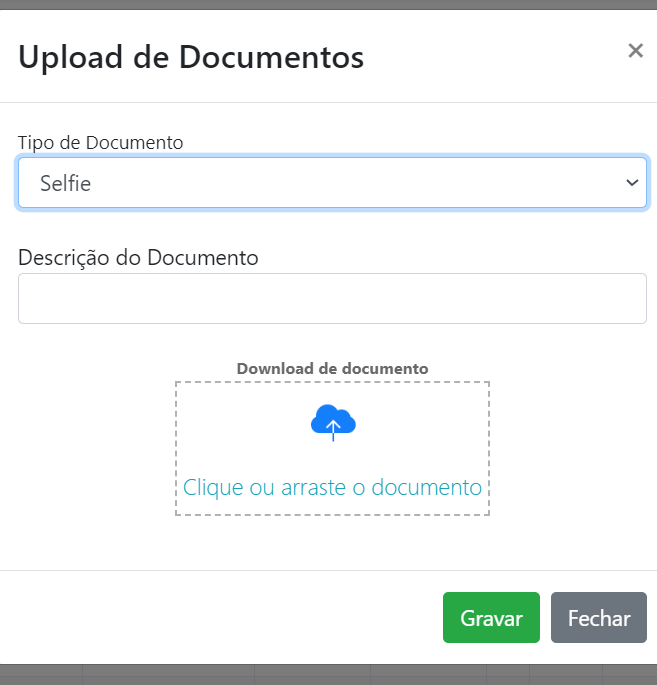The width and height of the screenshot is (657, 685).
Task: Click the Clique ou arraste o documento link
Action: point(332,487)
